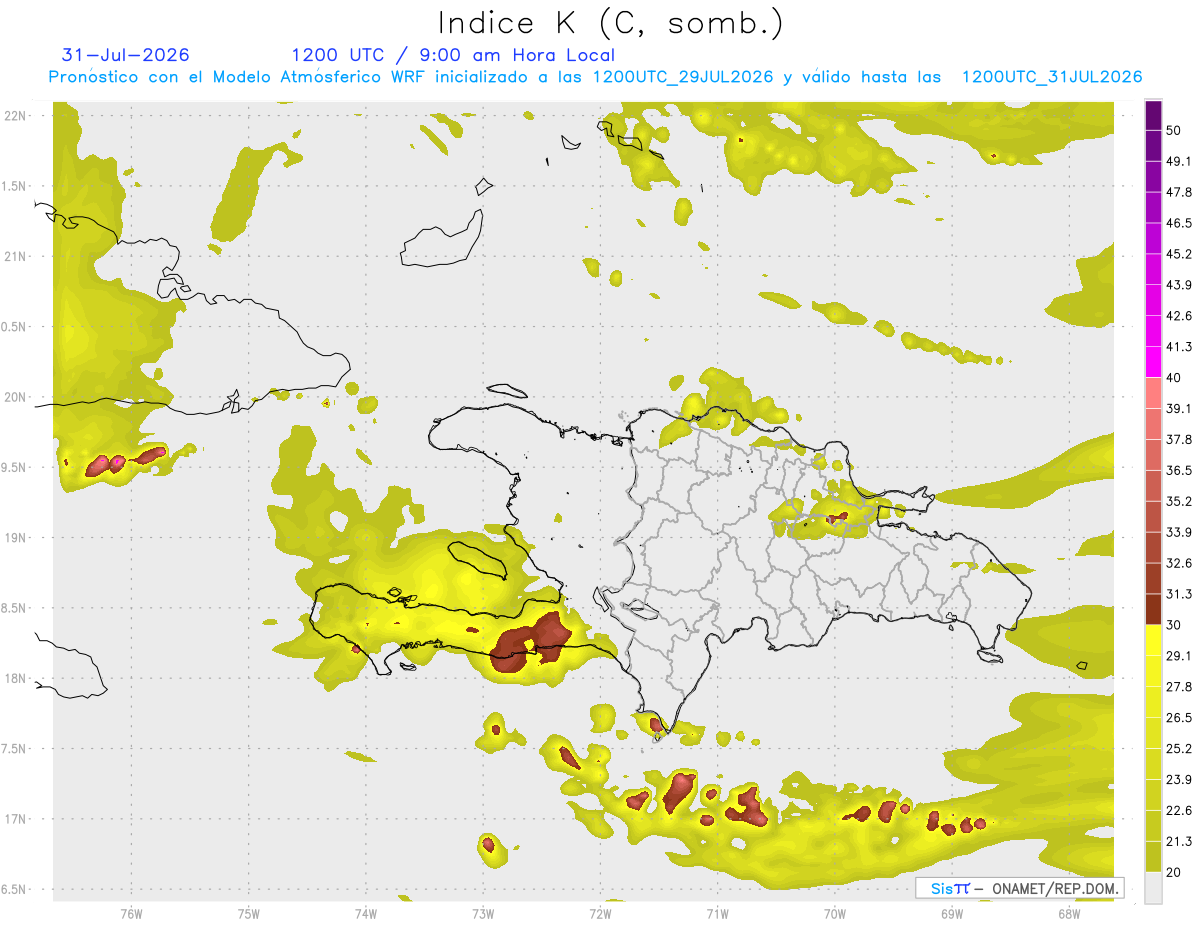Click the '40' color scale value
The image size is (1200, 927).
click(x=1174, y=378)
